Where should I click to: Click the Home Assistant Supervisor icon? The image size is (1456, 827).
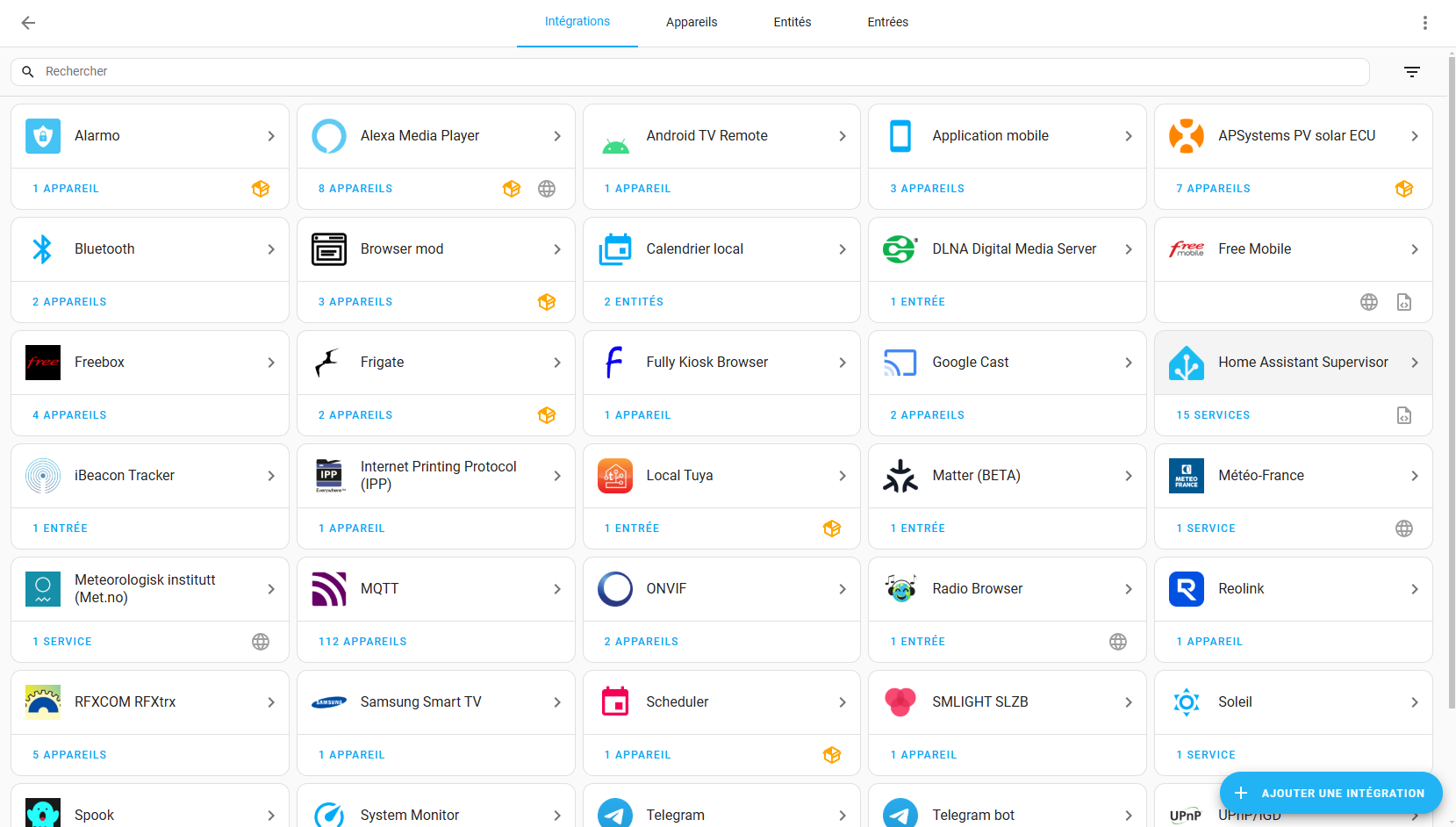[1187, 363]
